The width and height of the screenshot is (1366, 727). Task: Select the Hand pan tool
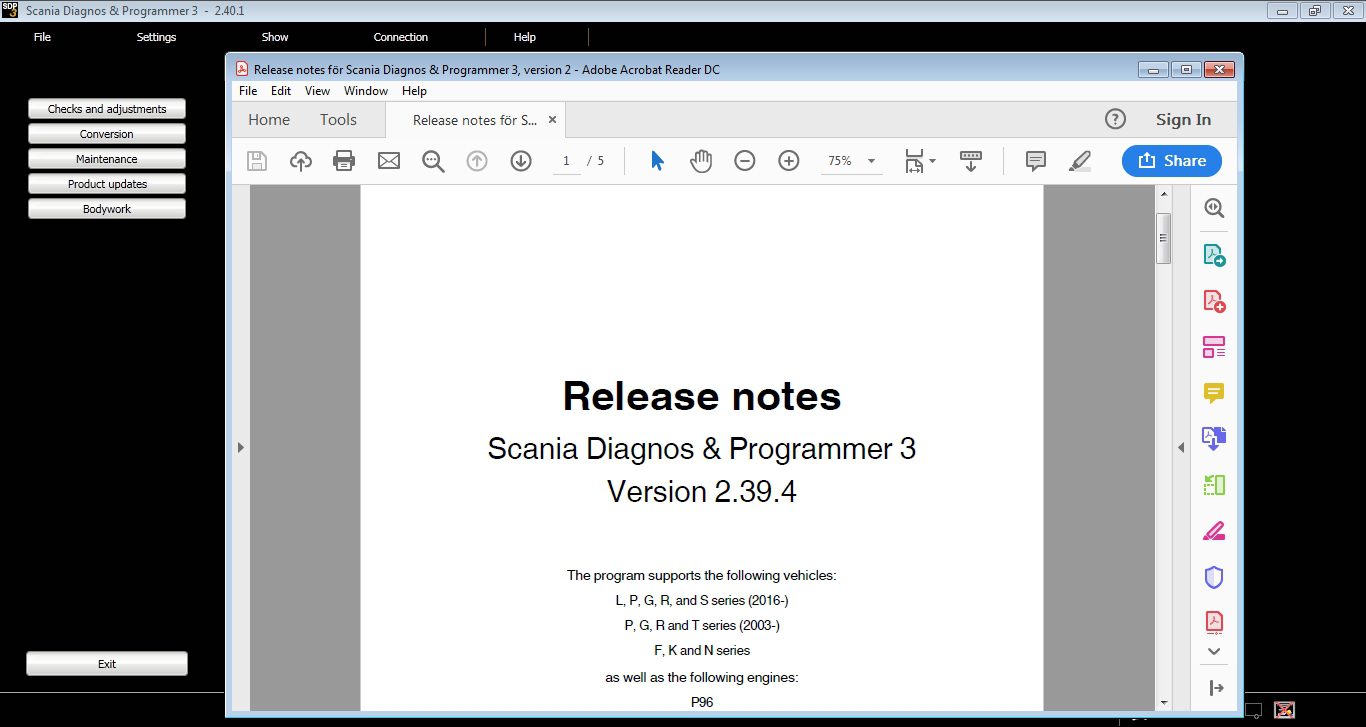click(x=701, y=161)
